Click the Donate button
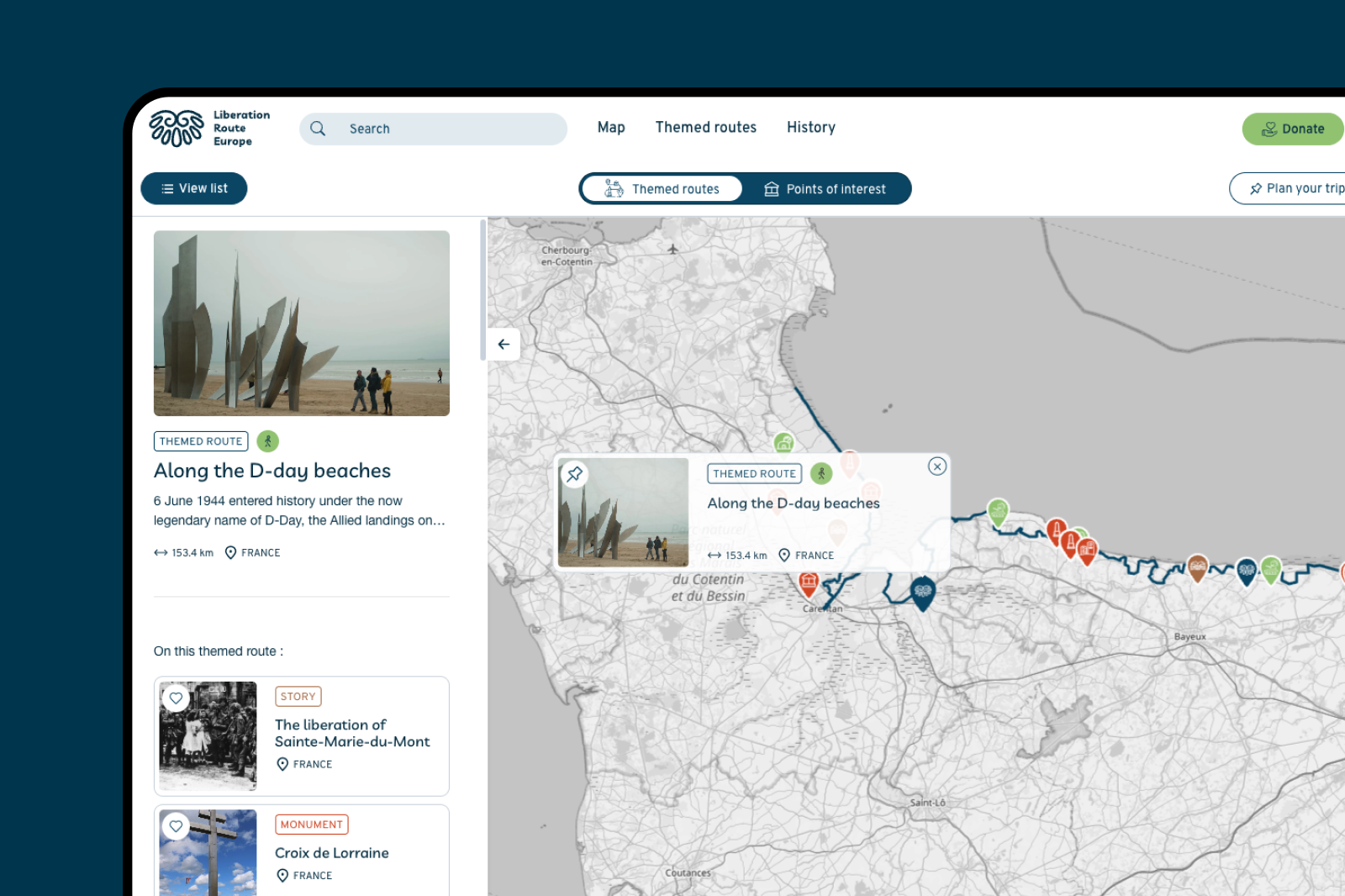This screenshot has height=896, width=1345. tap(1293, 129)
